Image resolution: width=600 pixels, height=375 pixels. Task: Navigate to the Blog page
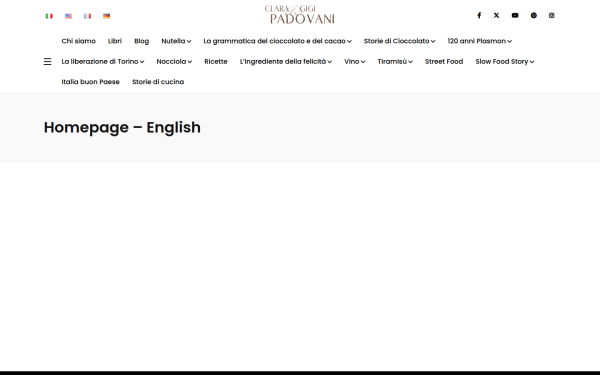tap(142, 41)
